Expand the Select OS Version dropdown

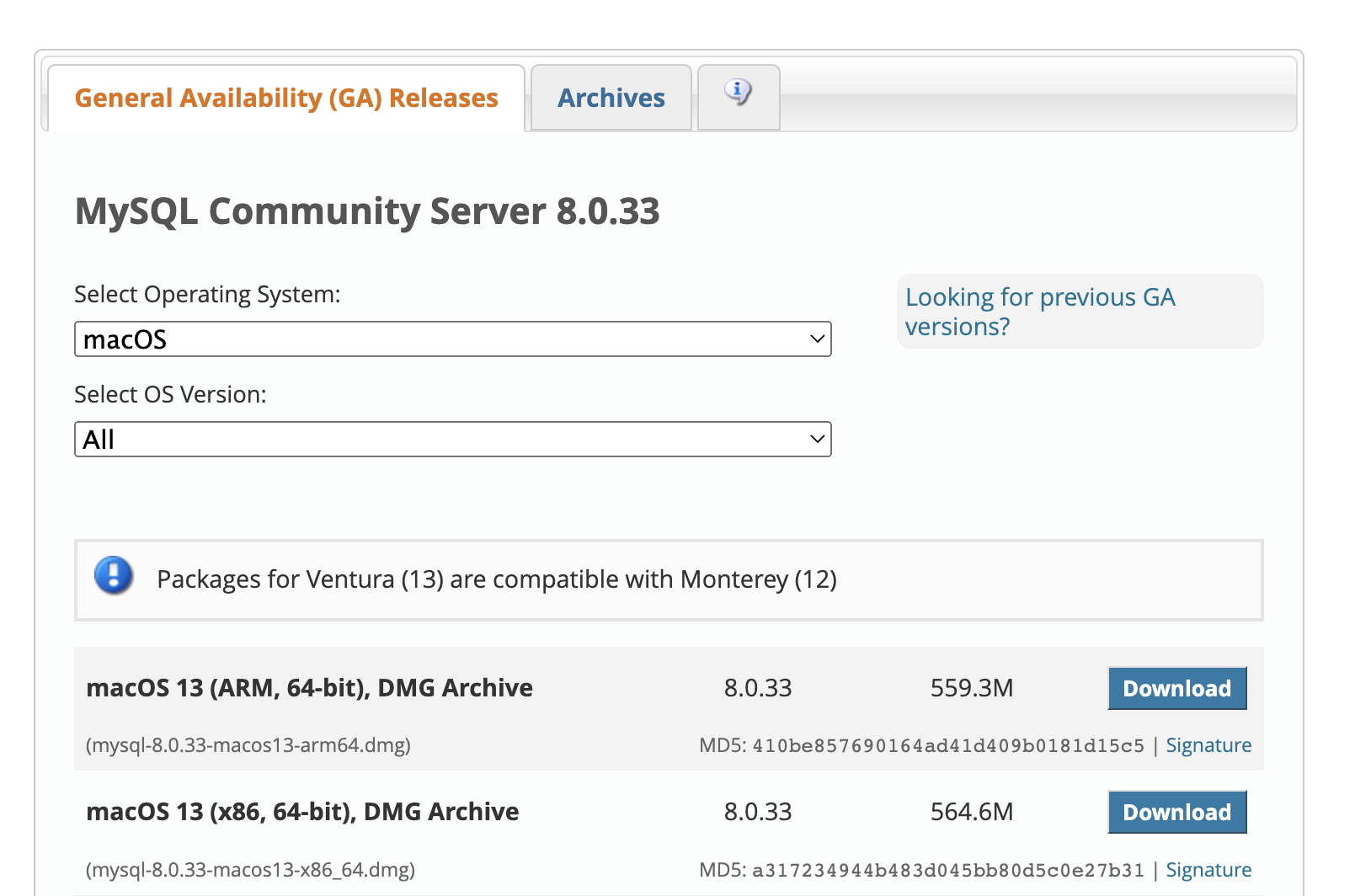453,439
